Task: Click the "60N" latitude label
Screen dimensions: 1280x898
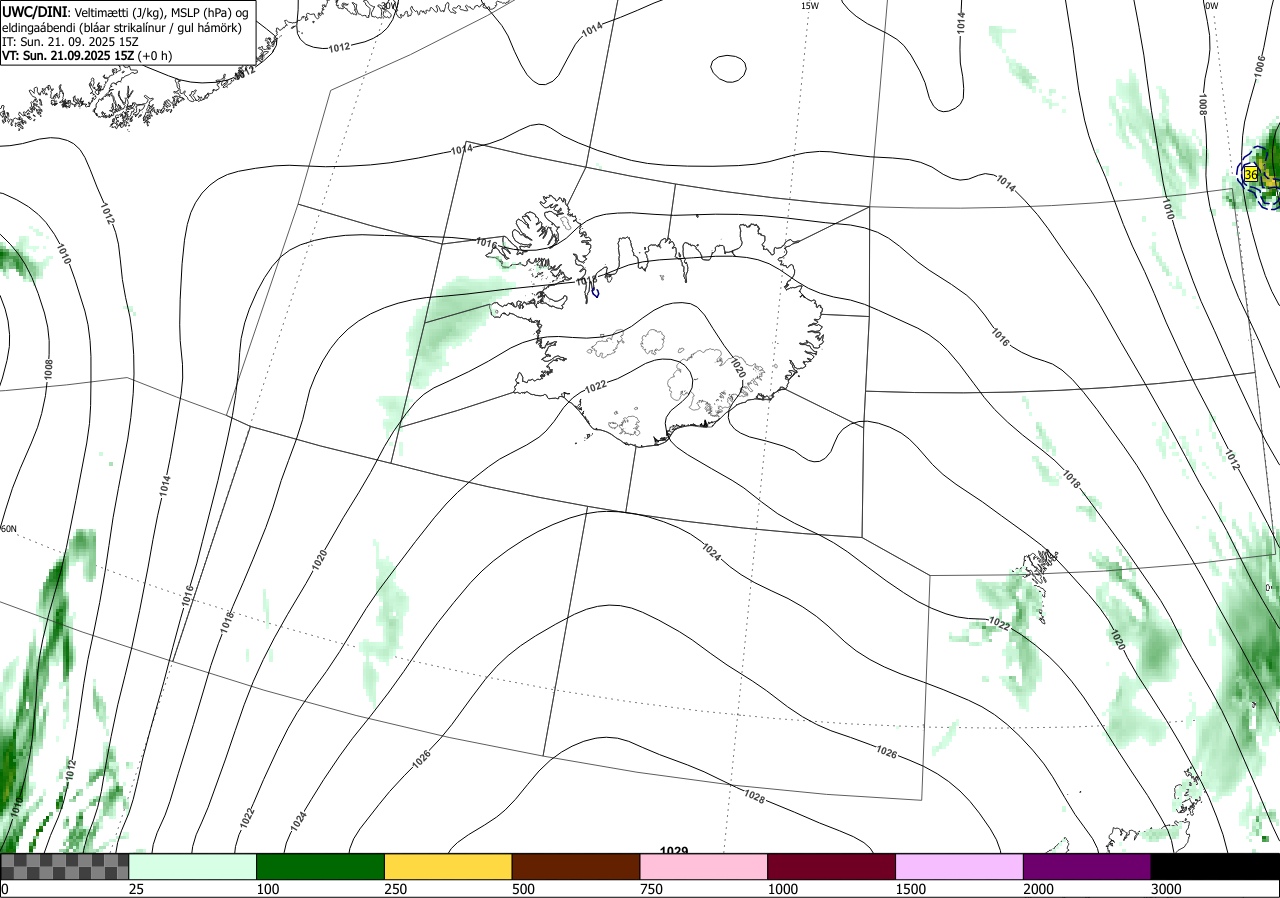Action: coord(9,529)
